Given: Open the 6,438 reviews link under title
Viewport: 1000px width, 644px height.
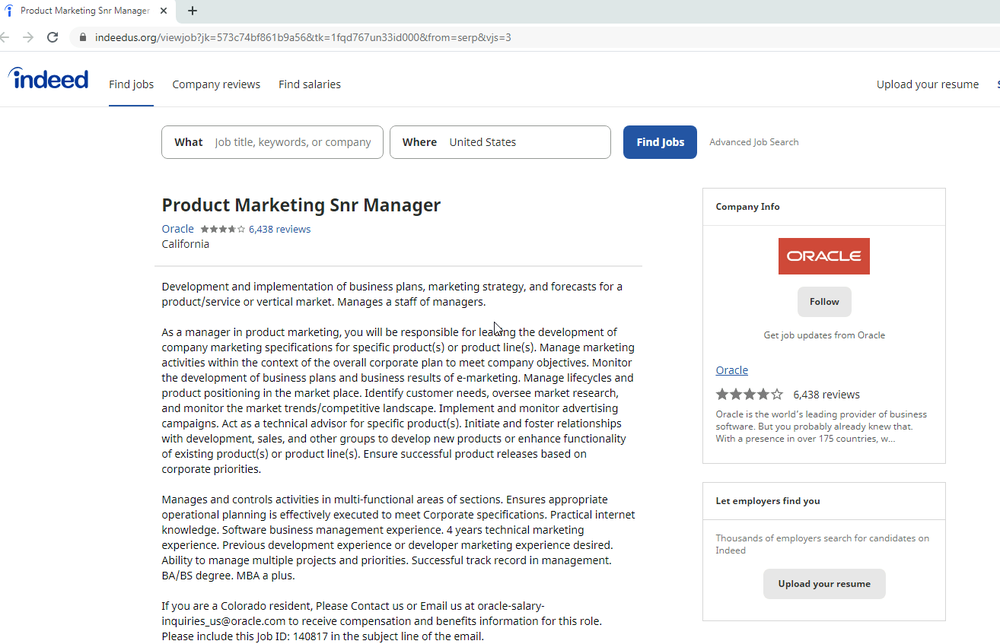Looking at the screenshot, I should click(280, 229).
